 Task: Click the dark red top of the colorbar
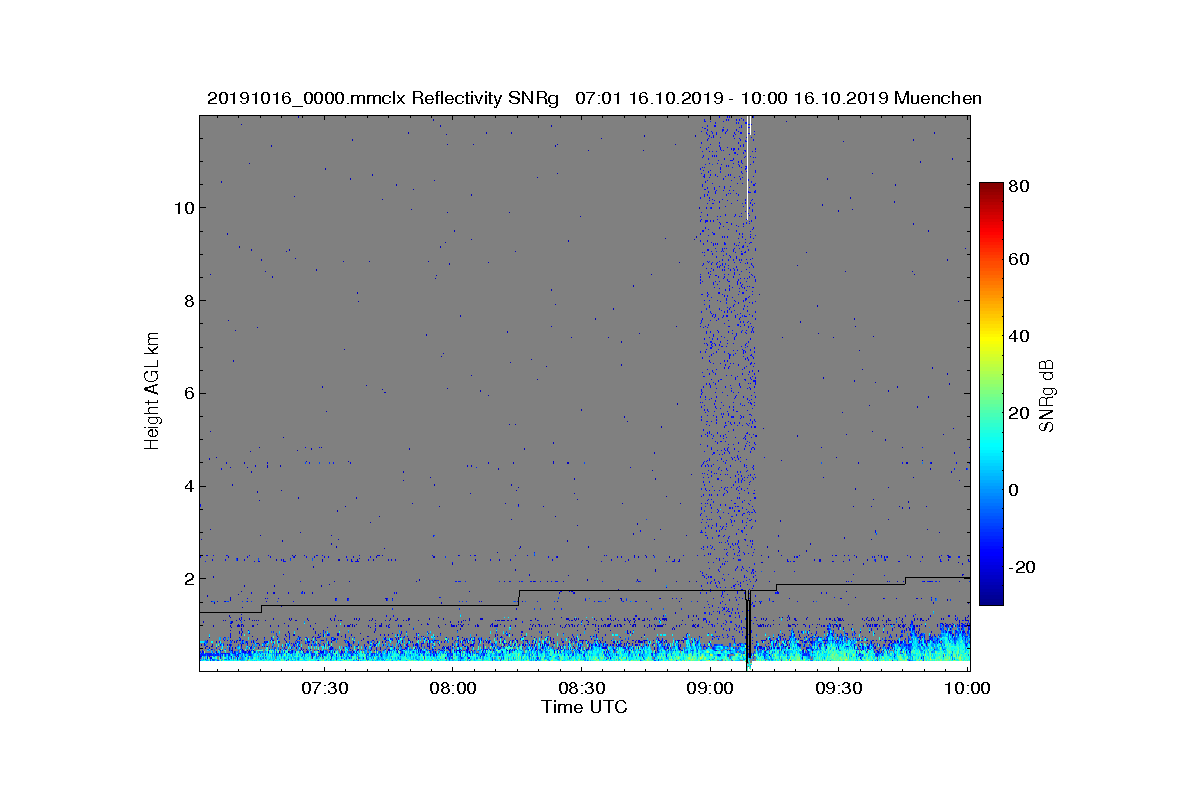(x=990, y=189)
